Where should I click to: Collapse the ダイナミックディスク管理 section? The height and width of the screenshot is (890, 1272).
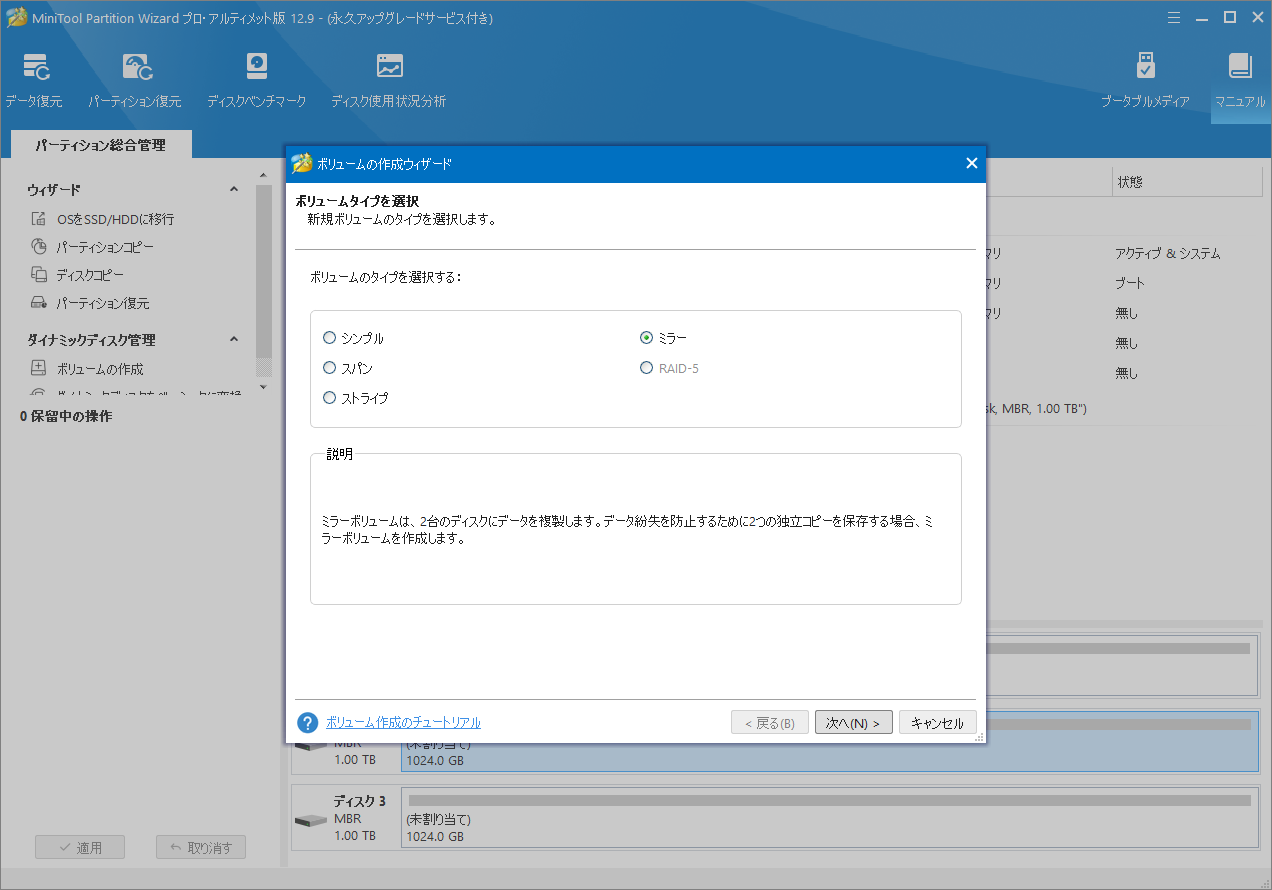click(x=234, y=340)
